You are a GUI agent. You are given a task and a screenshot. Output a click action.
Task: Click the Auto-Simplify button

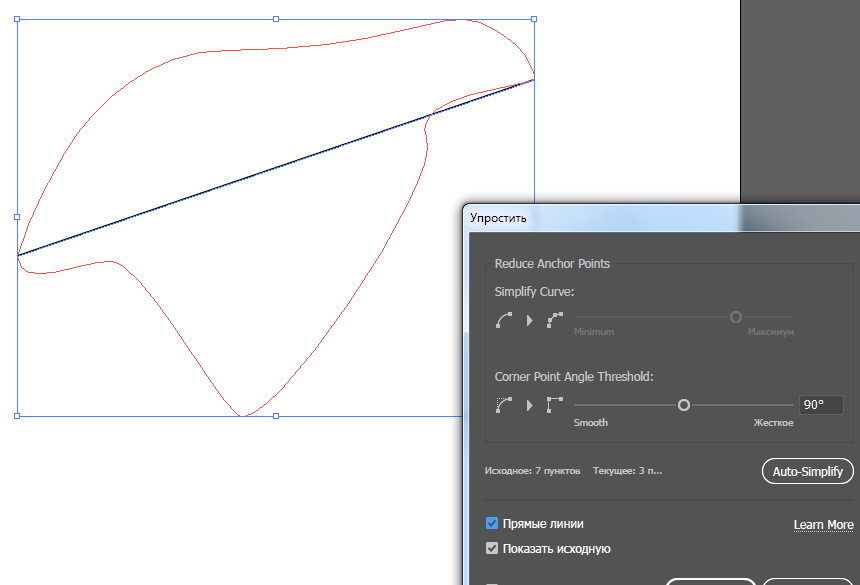click(807, 471)
